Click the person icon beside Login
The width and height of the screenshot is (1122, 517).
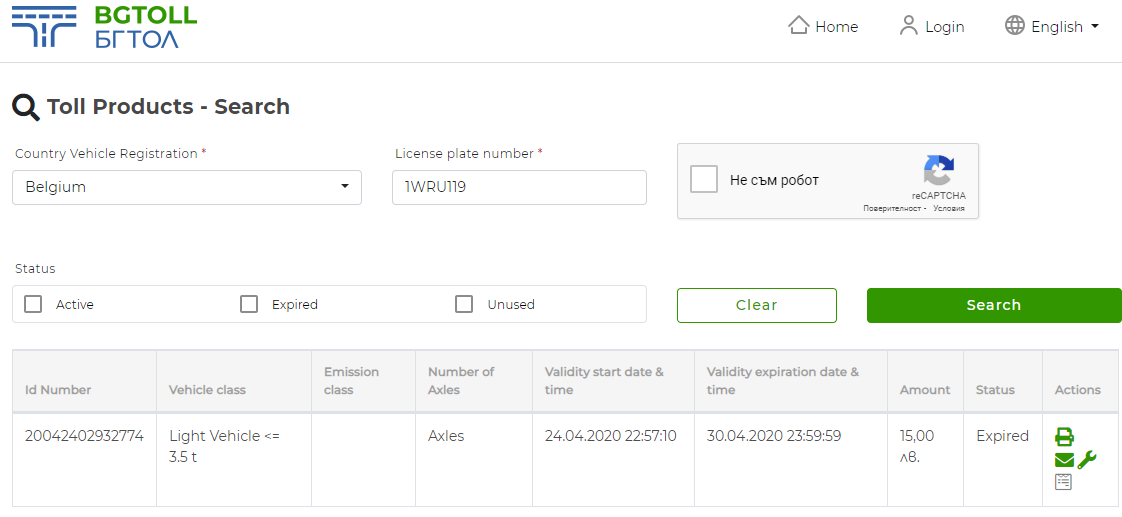click(x=908, y=26)
